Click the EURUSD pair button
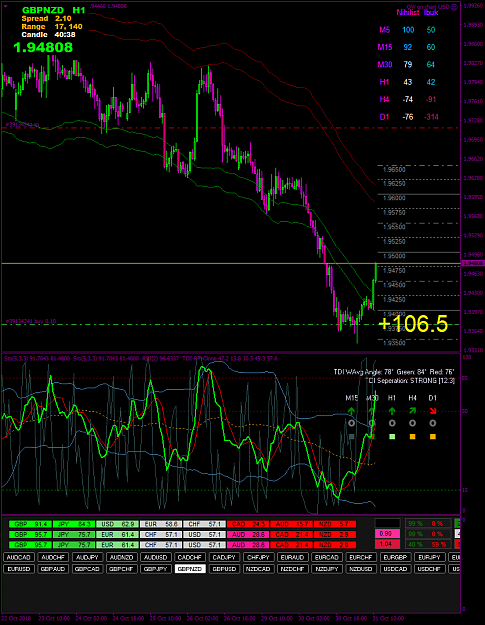 19,569
